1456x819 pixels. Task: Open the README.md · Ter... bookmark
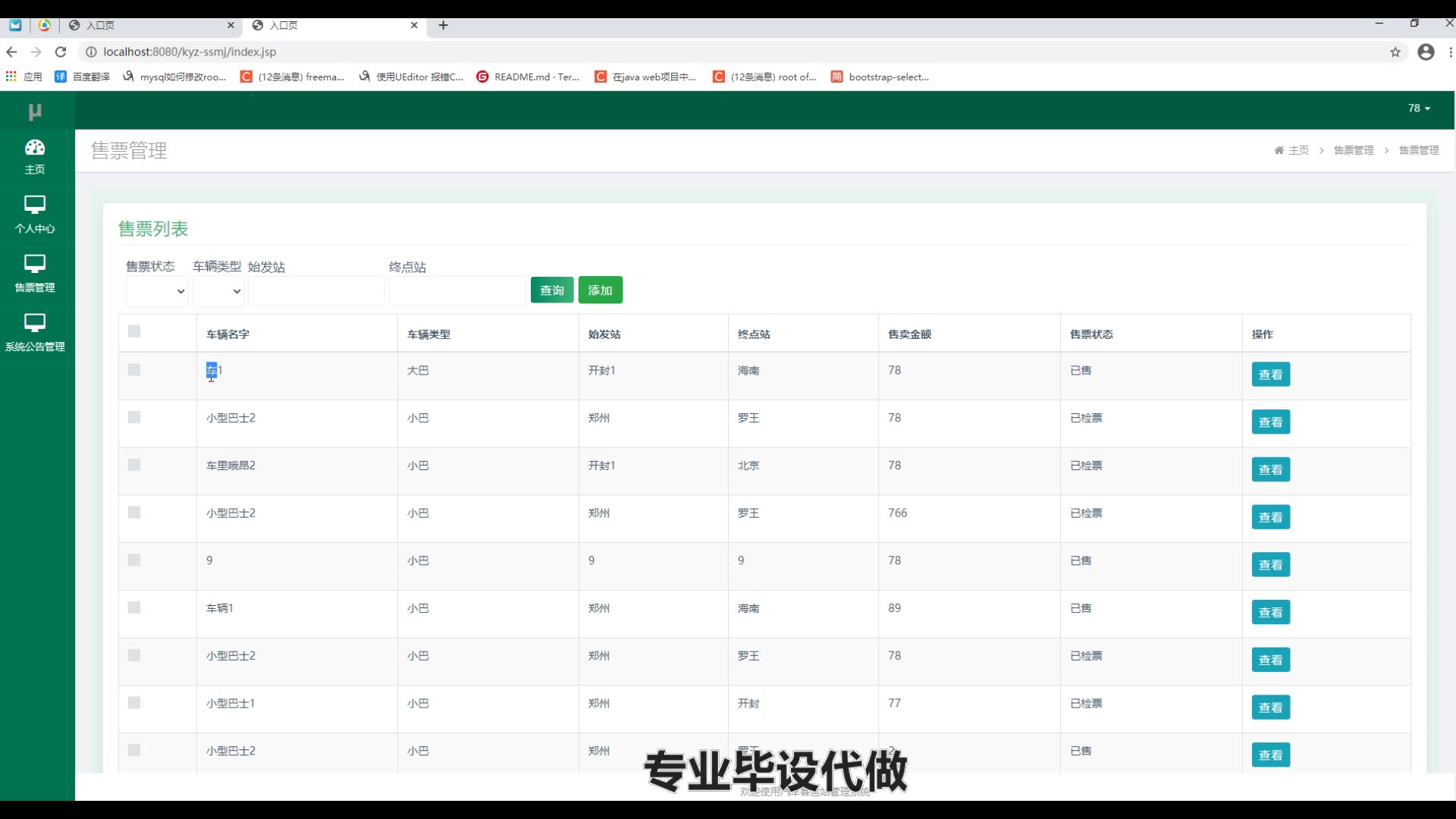pyautogui.click(x=528, y=77)
